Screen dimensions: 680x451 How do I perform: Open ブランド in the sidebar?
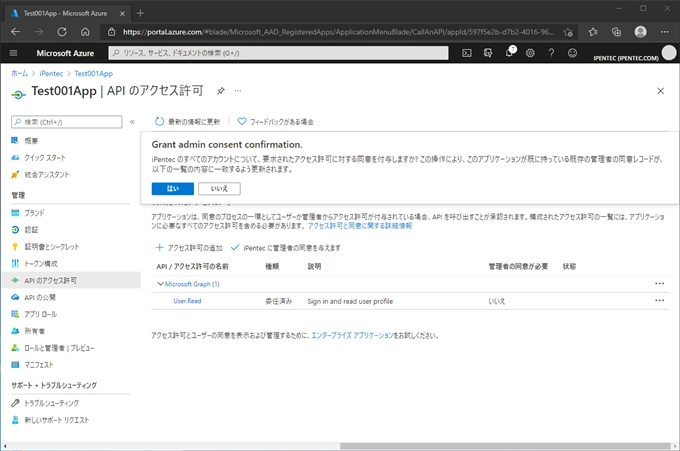(x=34, y=212)
